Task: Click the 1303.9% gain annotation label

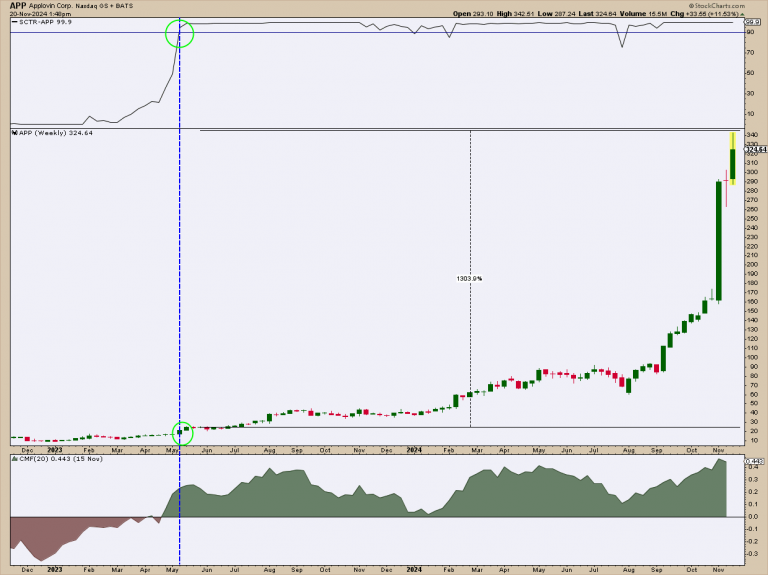Action: [469, 279]
